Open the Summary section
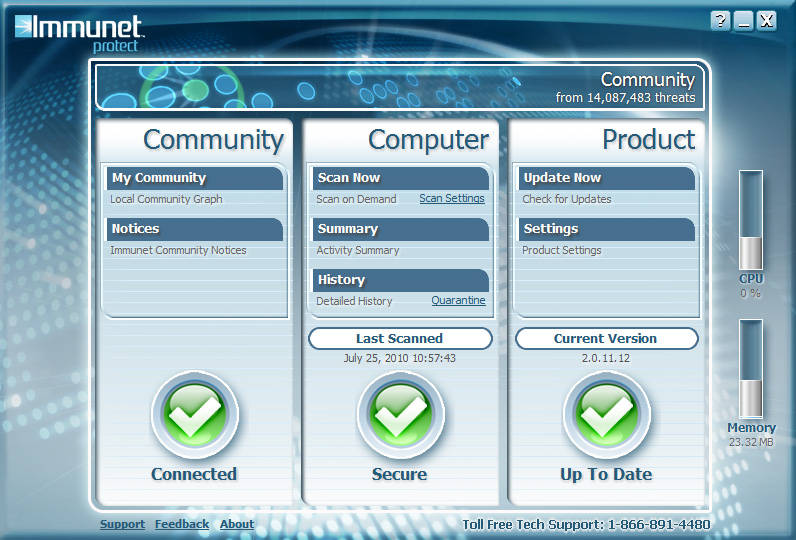This screenshot has height=540, width=796. [x=401, y=229]
